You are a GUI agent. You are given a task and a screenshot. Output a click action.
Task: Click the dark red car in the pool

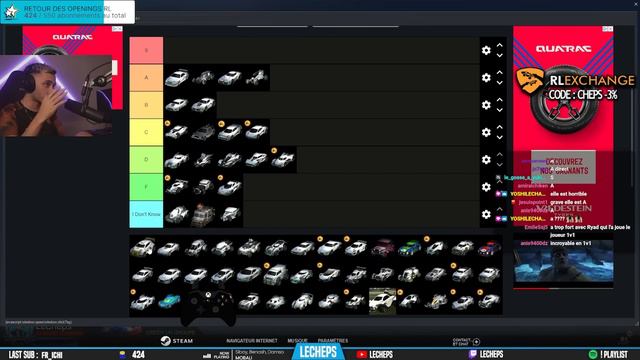coord(383,247)
